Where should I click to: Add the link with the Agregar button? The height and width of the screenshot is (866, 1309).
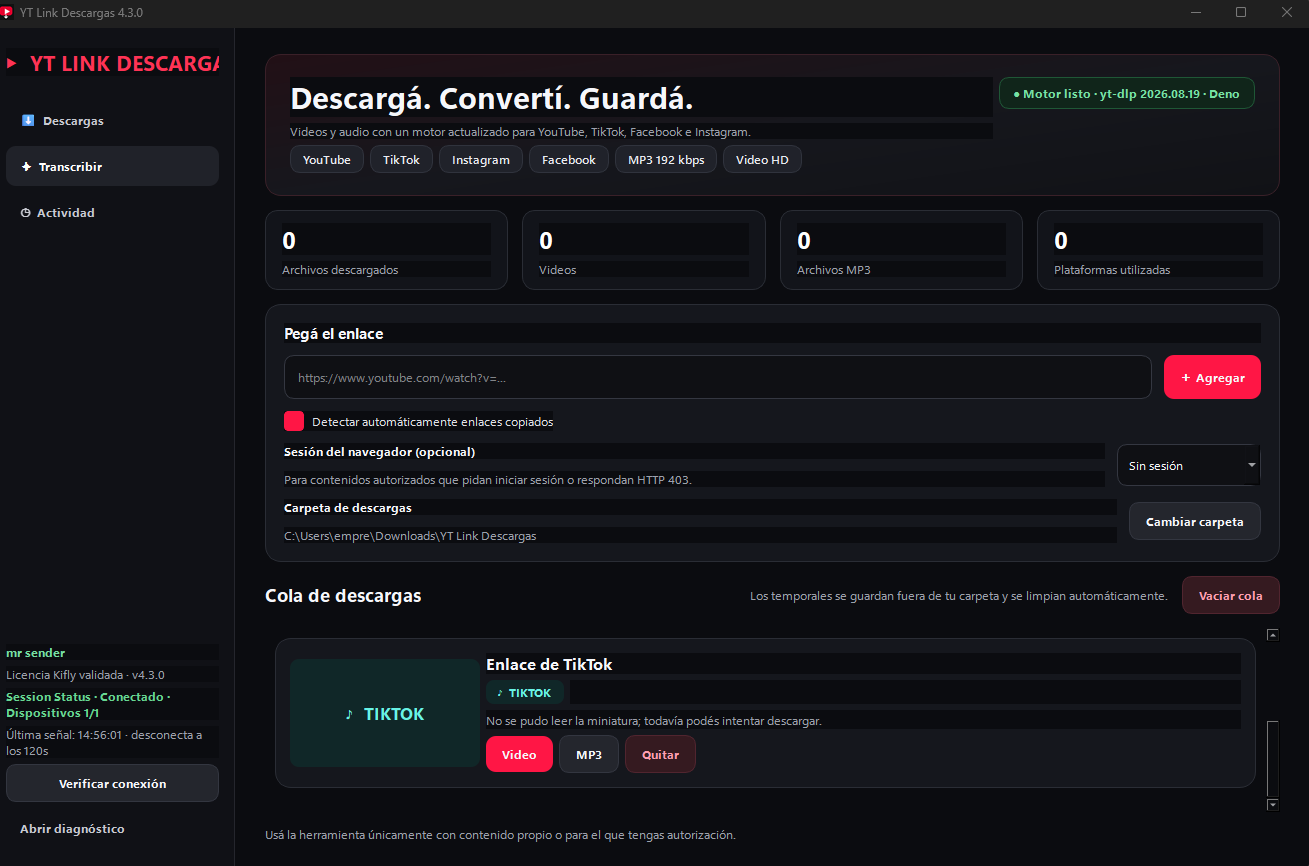coord(1212,378)
